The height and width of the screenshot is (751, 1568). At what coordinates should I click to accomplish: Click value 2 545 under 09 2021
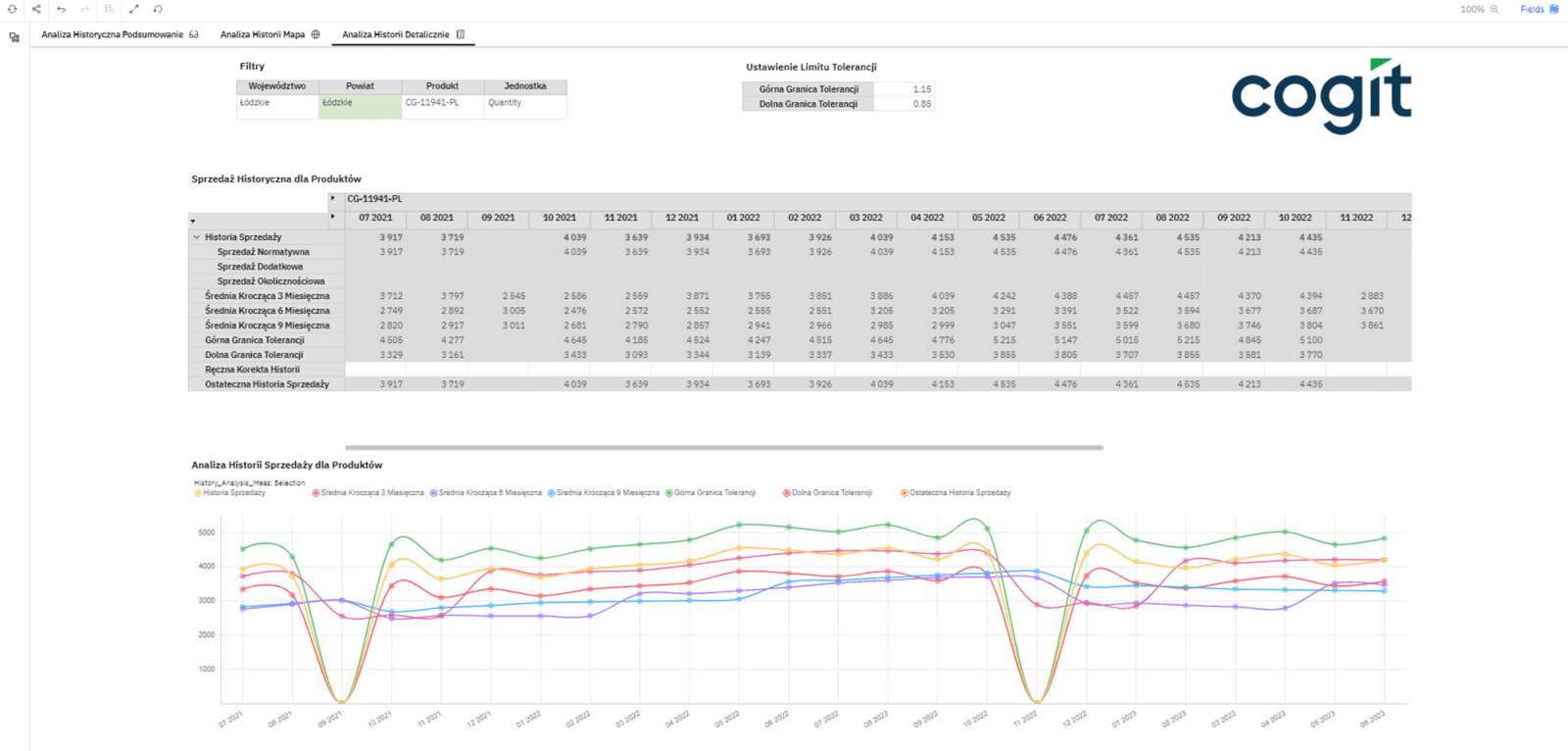click(514, 296)
